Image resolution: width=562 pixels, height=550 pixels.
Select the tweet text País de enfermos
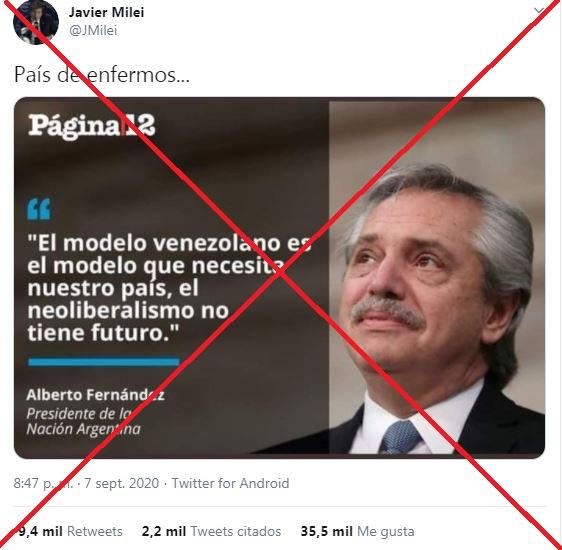[102, 75]
